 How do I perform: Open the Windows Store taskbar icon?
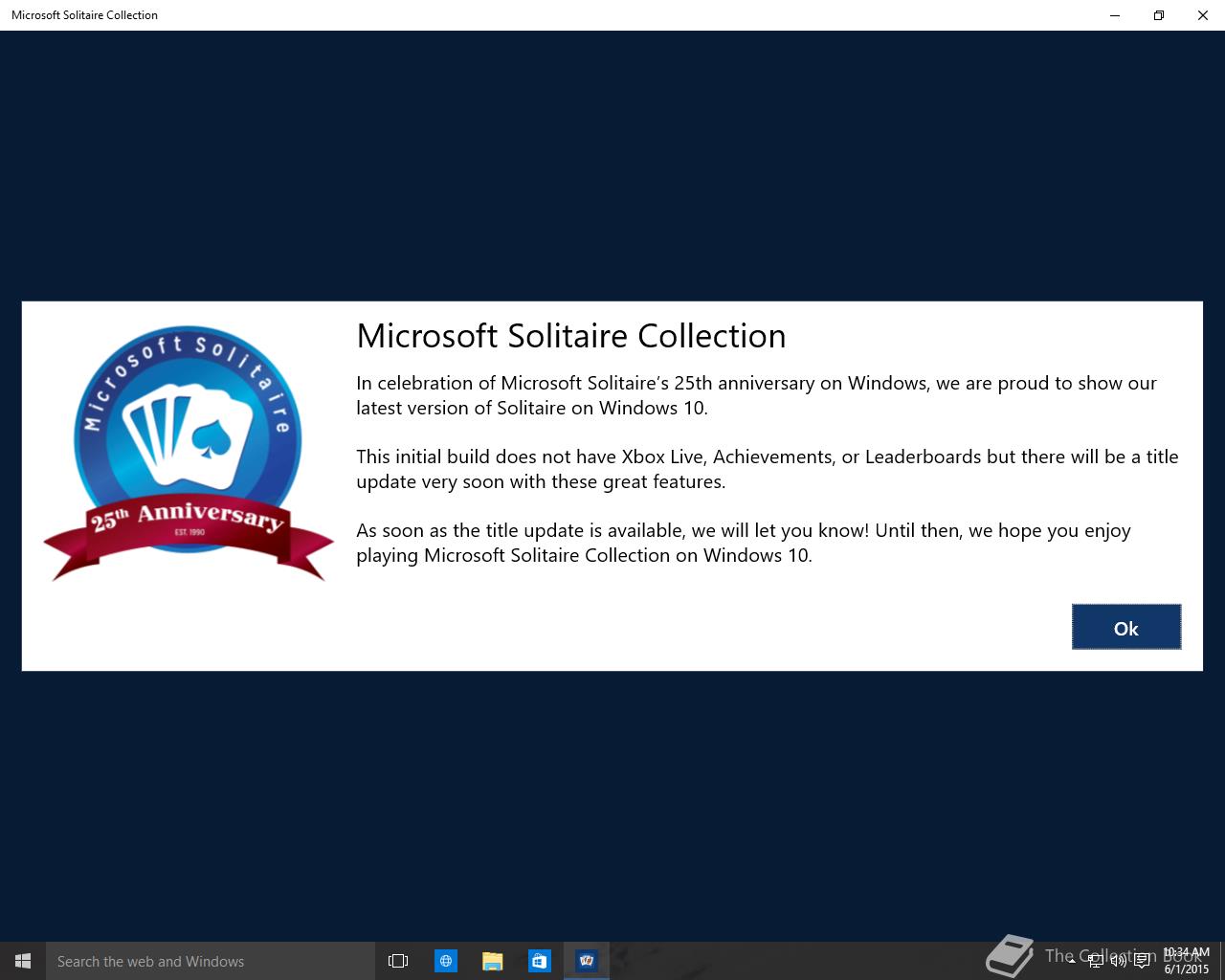tap(540, 961)
